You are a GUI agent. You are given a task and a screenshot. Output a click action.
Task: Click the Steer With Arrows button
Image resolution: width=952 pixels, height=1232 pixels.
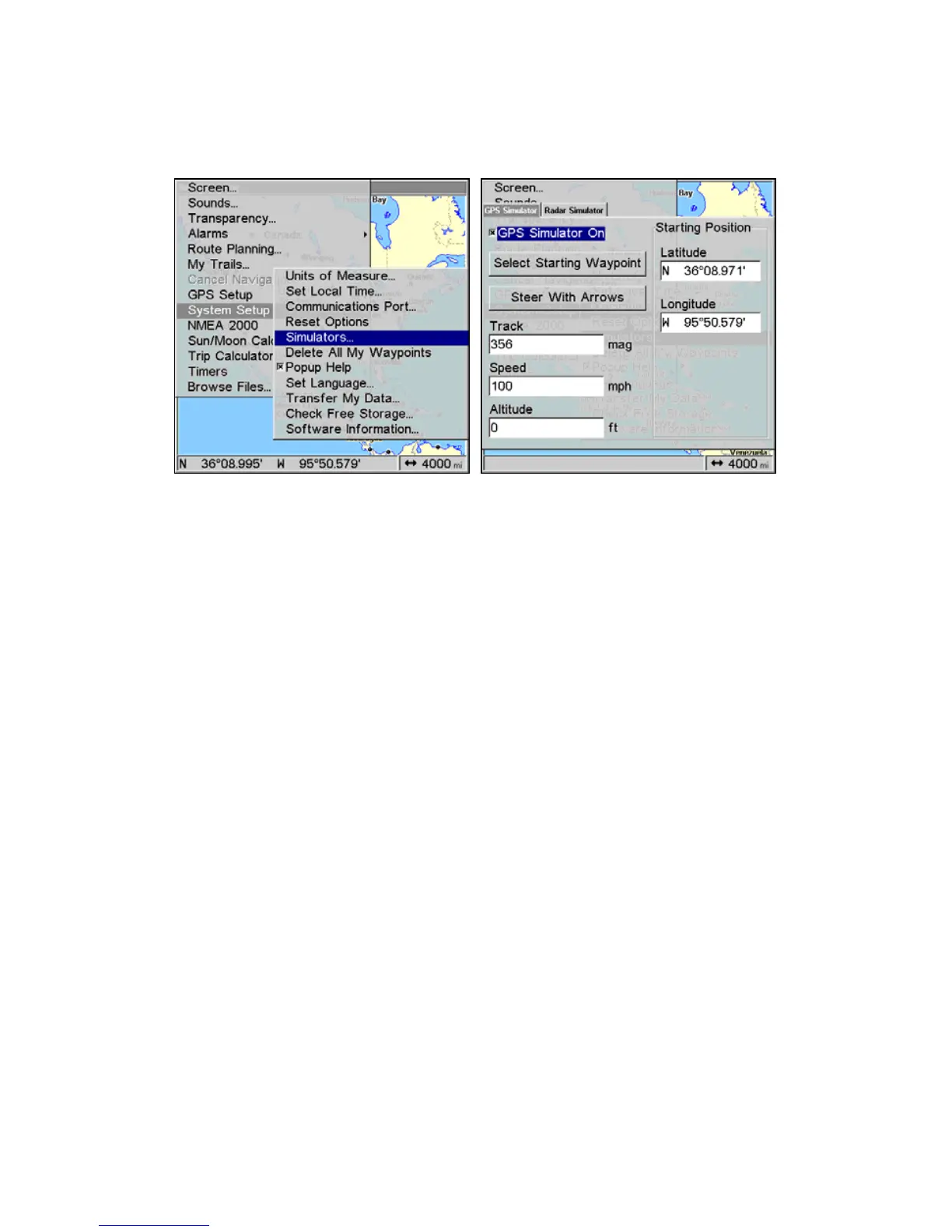[567, 297]
